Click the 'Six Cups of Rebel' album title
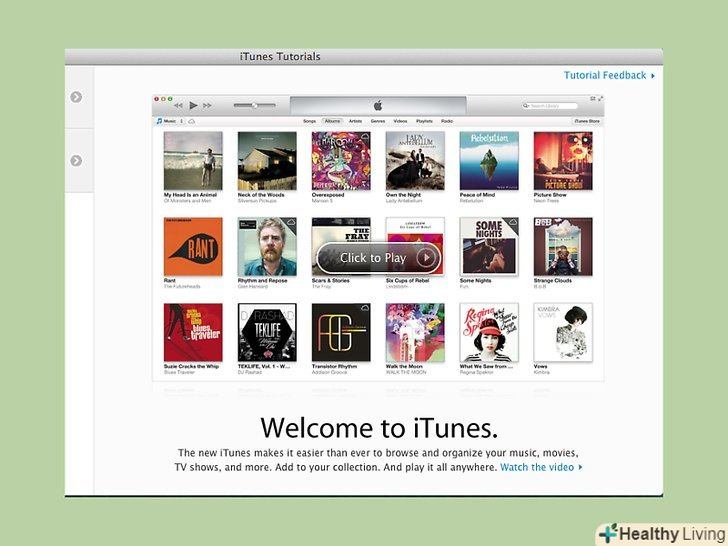728x546 pixels. tap(407, 280)
